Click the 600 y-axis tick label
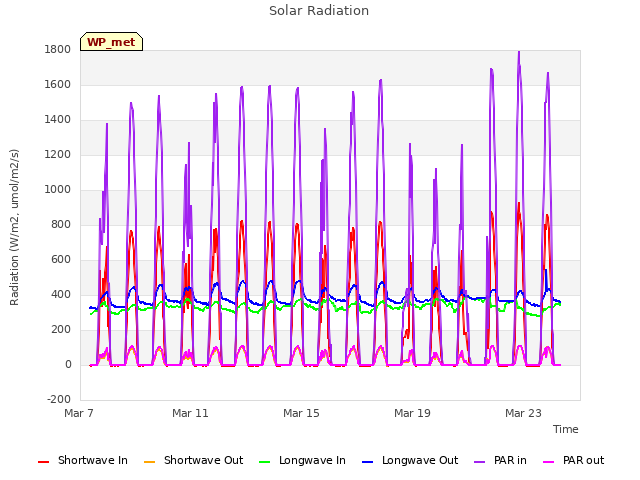The width and height of the screenshot is (640, 480). [x=61, y=260]
